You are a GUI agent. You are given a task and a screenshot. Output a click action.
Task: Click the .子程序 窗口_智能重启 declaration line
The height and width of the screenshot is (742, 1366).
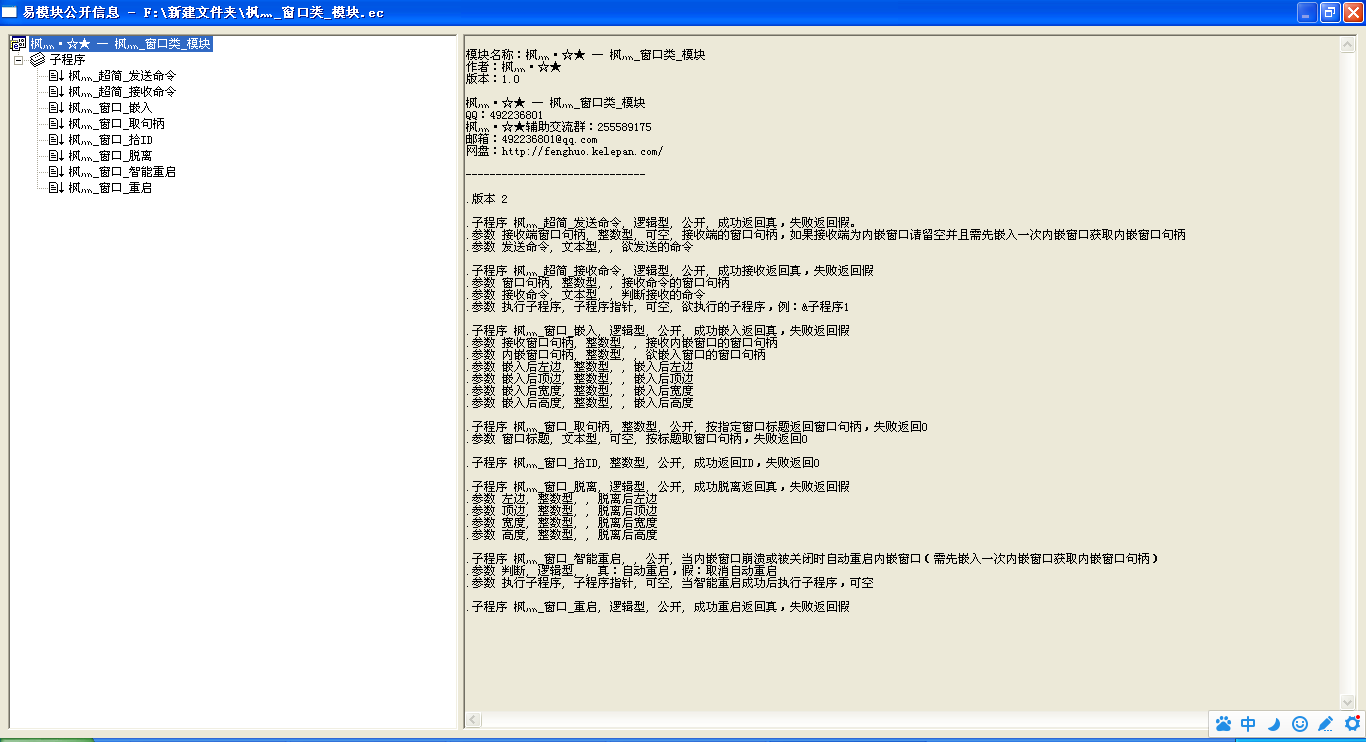pos(812,559)
